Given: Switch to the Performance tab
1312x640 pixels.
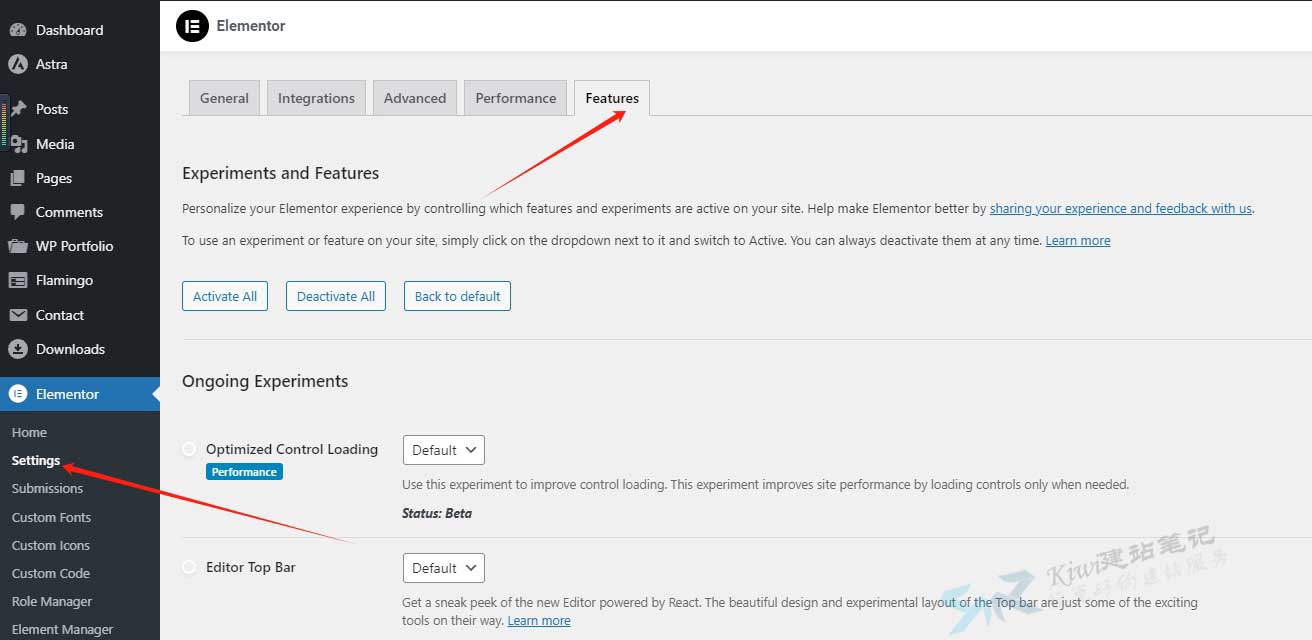Looking at the screenshot, I should (515, 98).
